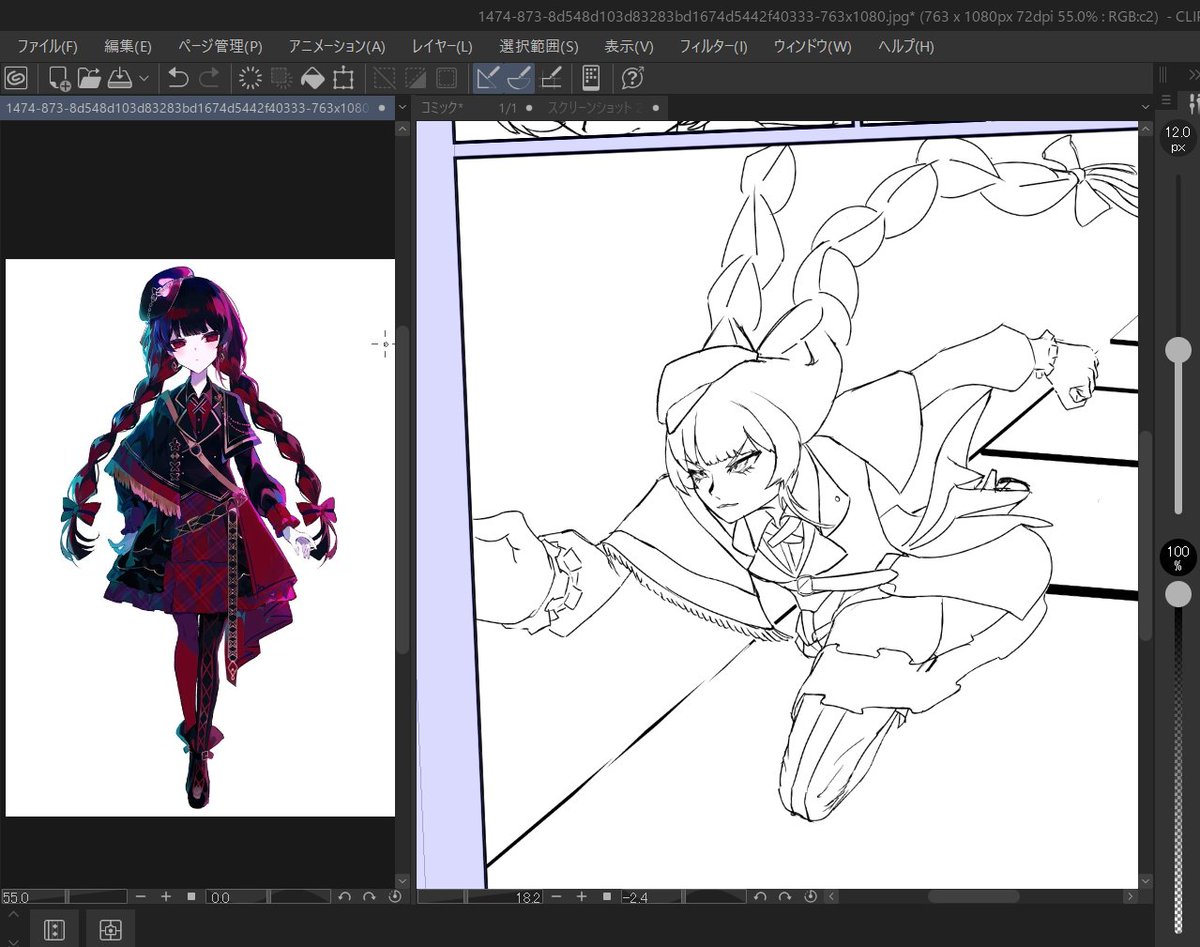Open the 表示(V) menu

coord(629,46)
